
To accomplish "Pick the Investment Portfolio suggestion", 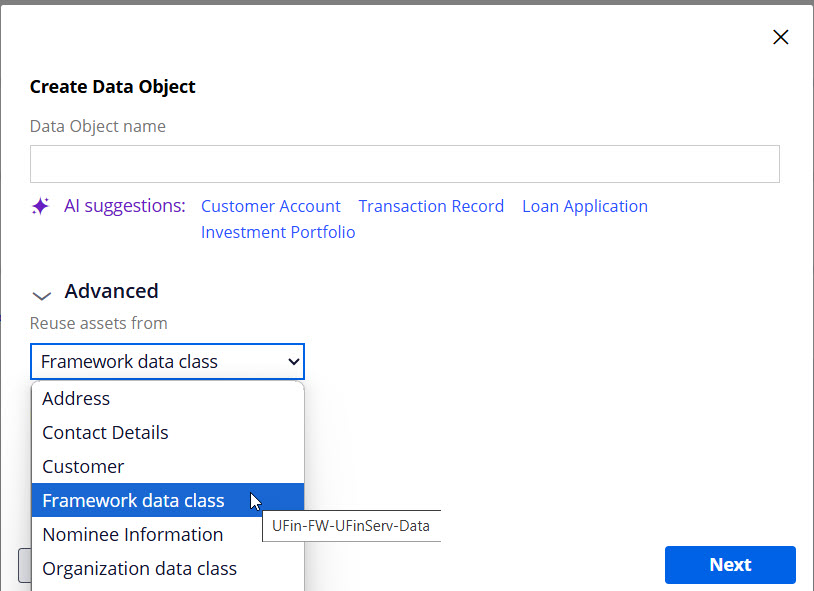I will pos(277,232).
